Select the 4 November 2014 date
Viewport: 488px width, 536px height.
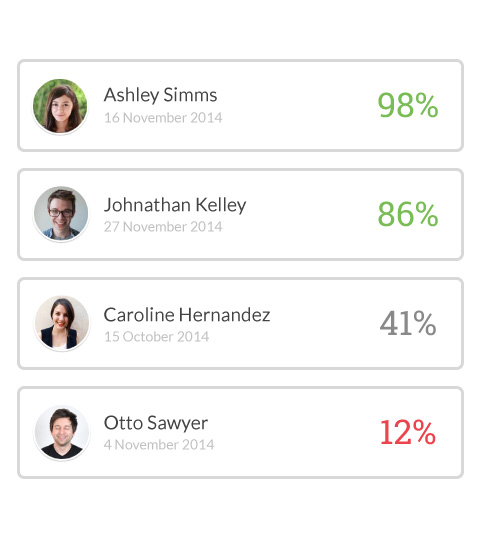[159, 445]
